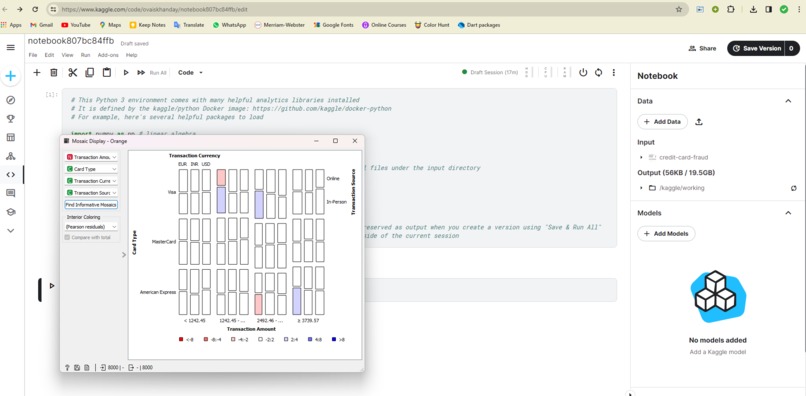Toggle Compare with total checkbox

click(x=67, y=238)
